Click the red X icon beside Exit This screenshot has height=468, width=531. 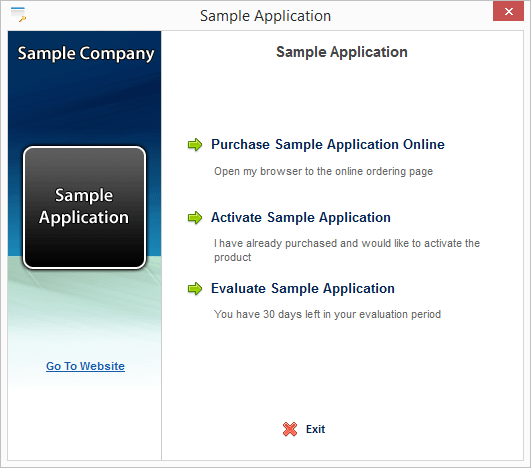pos(290,429)
